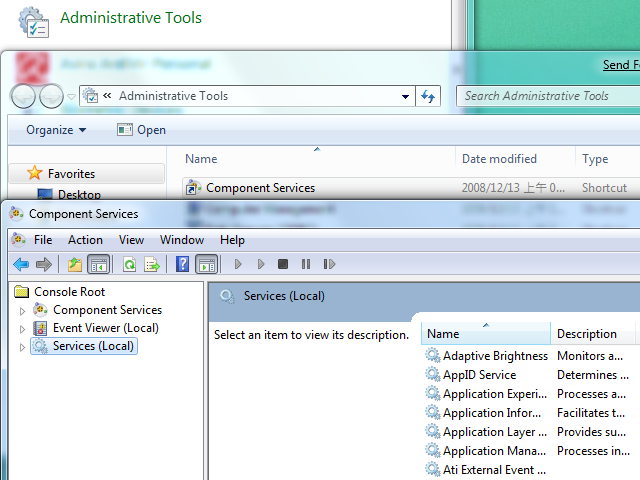This screenshot has width=640, height=480.
Task: Click the Send F... link at top right
Action: coord(621,64)
